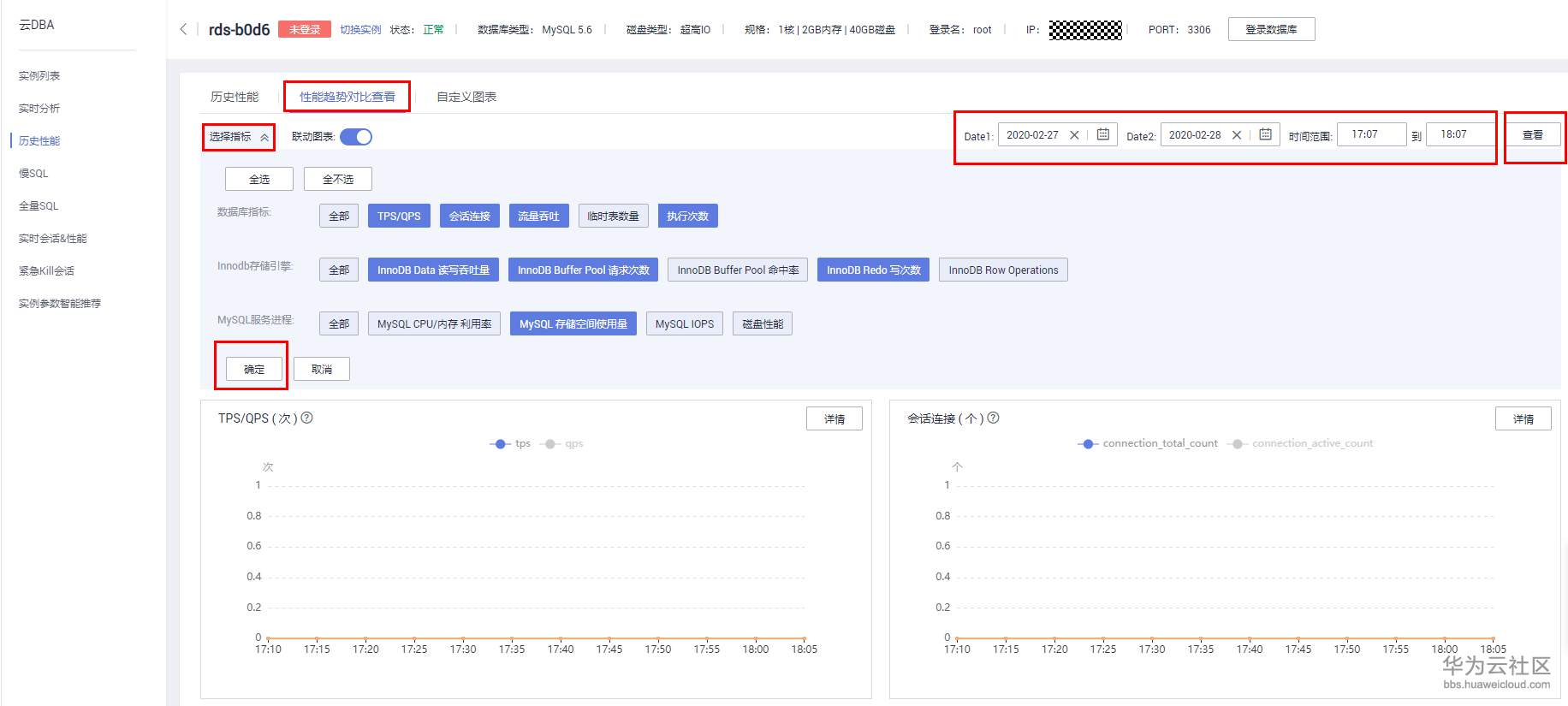1568x706 pixels.
Task: Open the 历史性能 tab
Action: [235, 97]
